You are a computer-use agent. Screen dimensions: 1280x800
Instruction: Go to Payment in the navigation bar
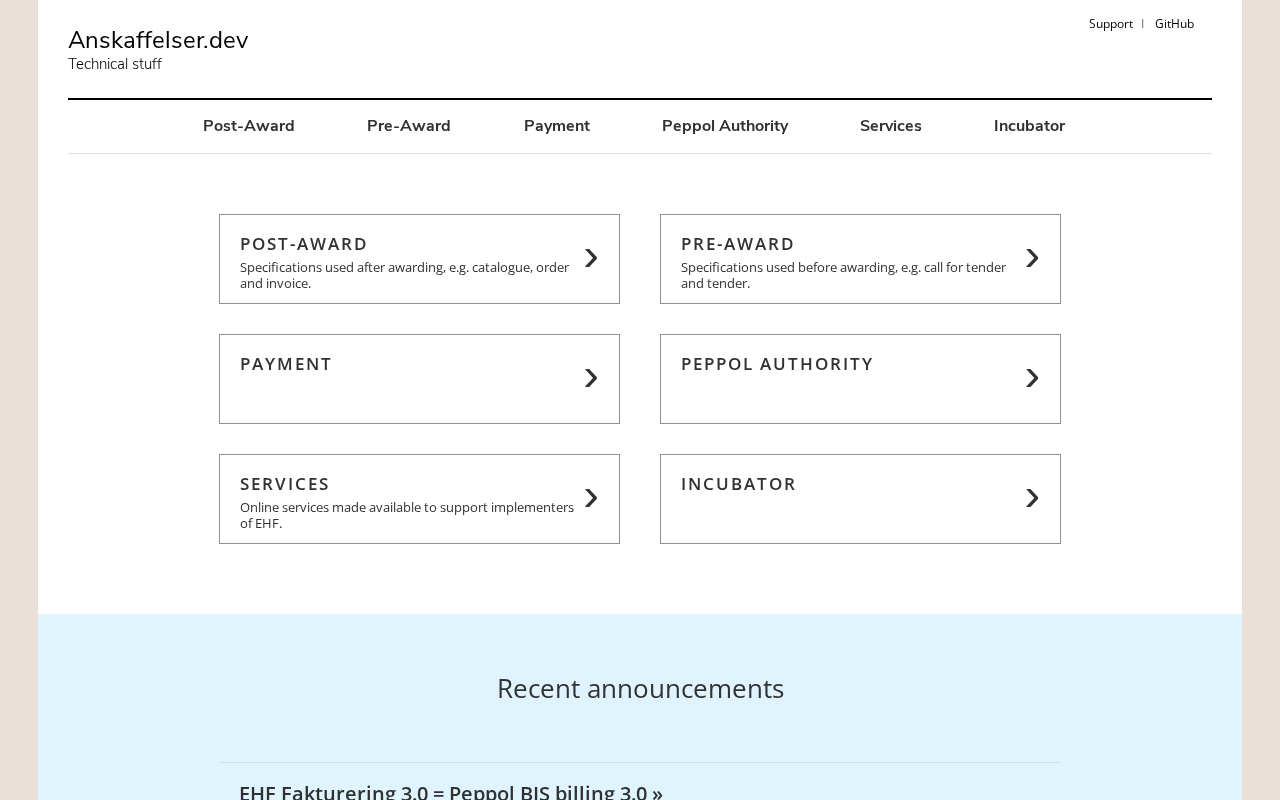tap(557, 126)
